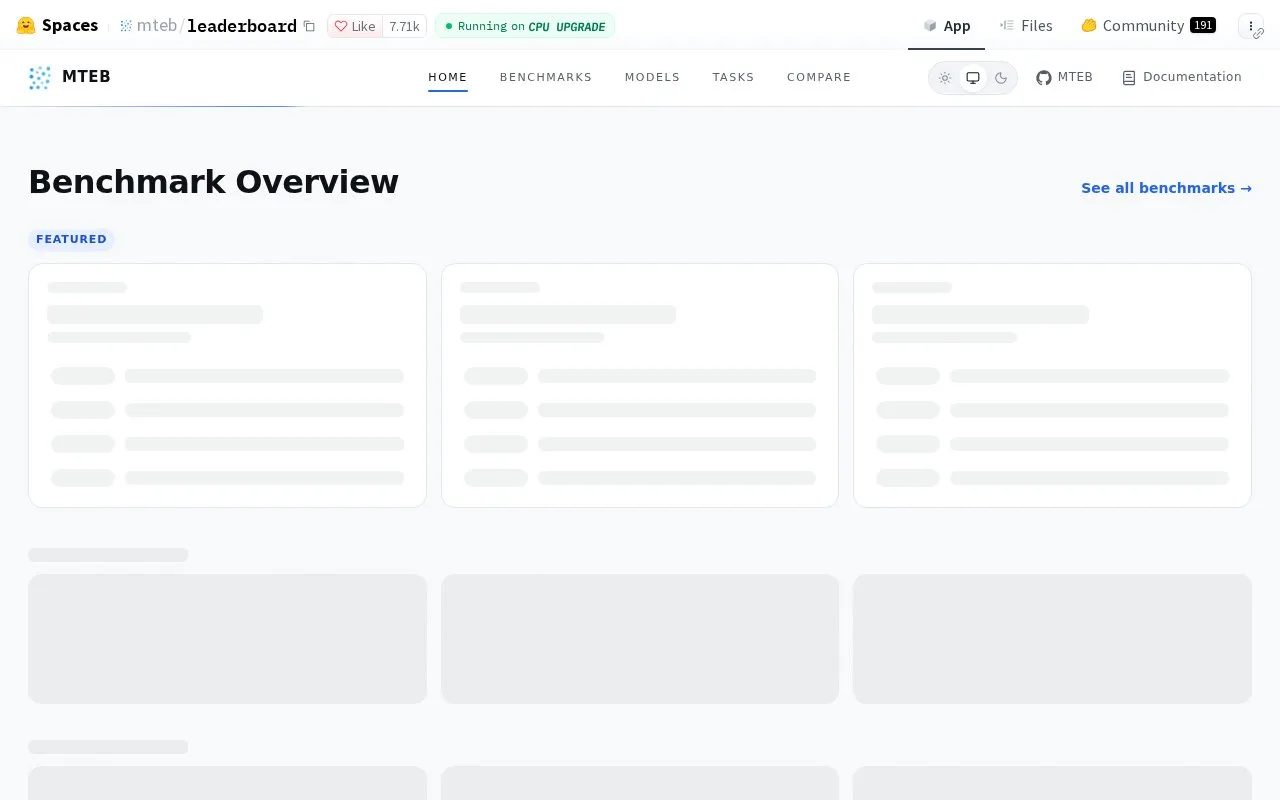Switch to light theme sun icon
Viewport: 1280px width, 800px height.
coord(945,78)
